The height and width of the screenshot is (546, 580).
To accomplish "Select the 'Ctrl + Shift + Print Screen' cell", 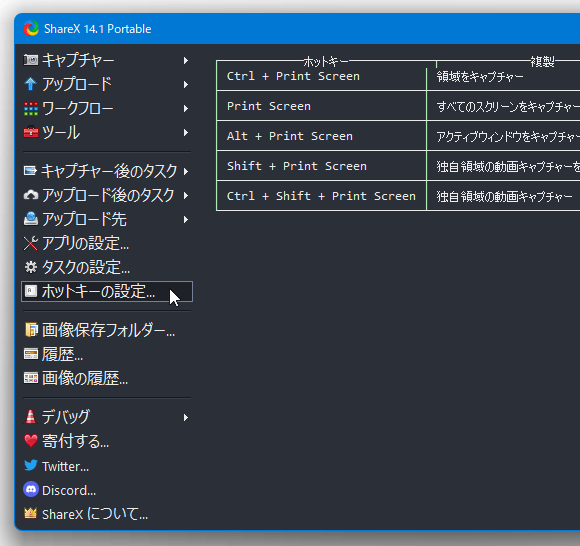I will [x=321, y=196].
